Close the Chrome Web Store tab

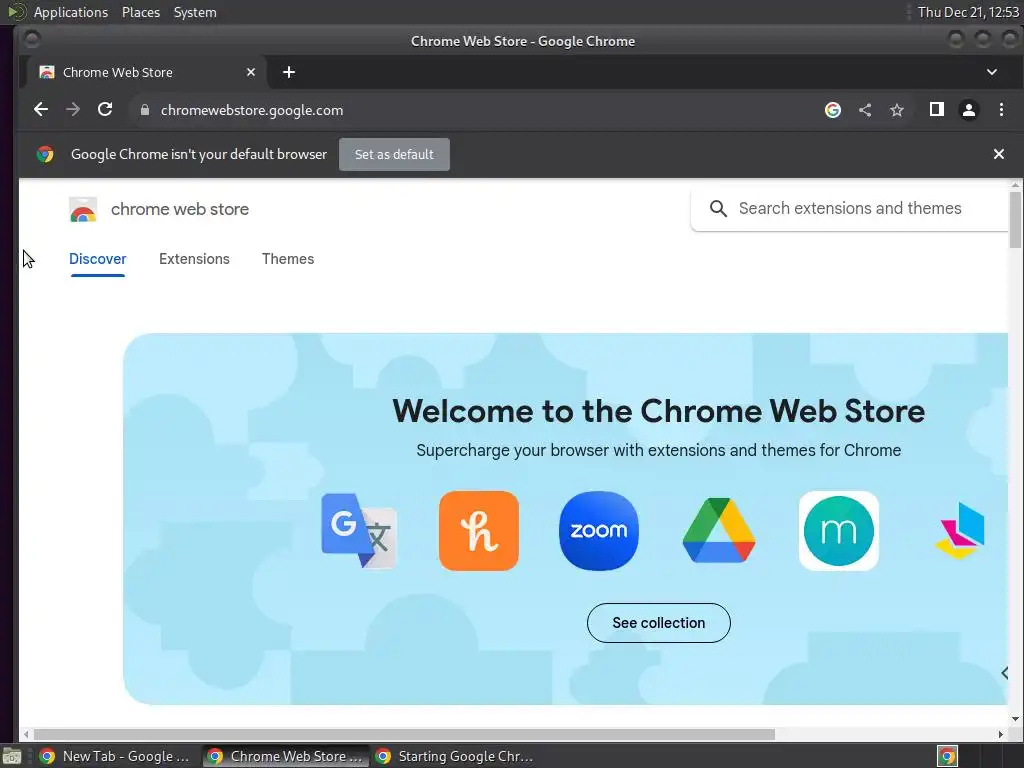(251, 72)
